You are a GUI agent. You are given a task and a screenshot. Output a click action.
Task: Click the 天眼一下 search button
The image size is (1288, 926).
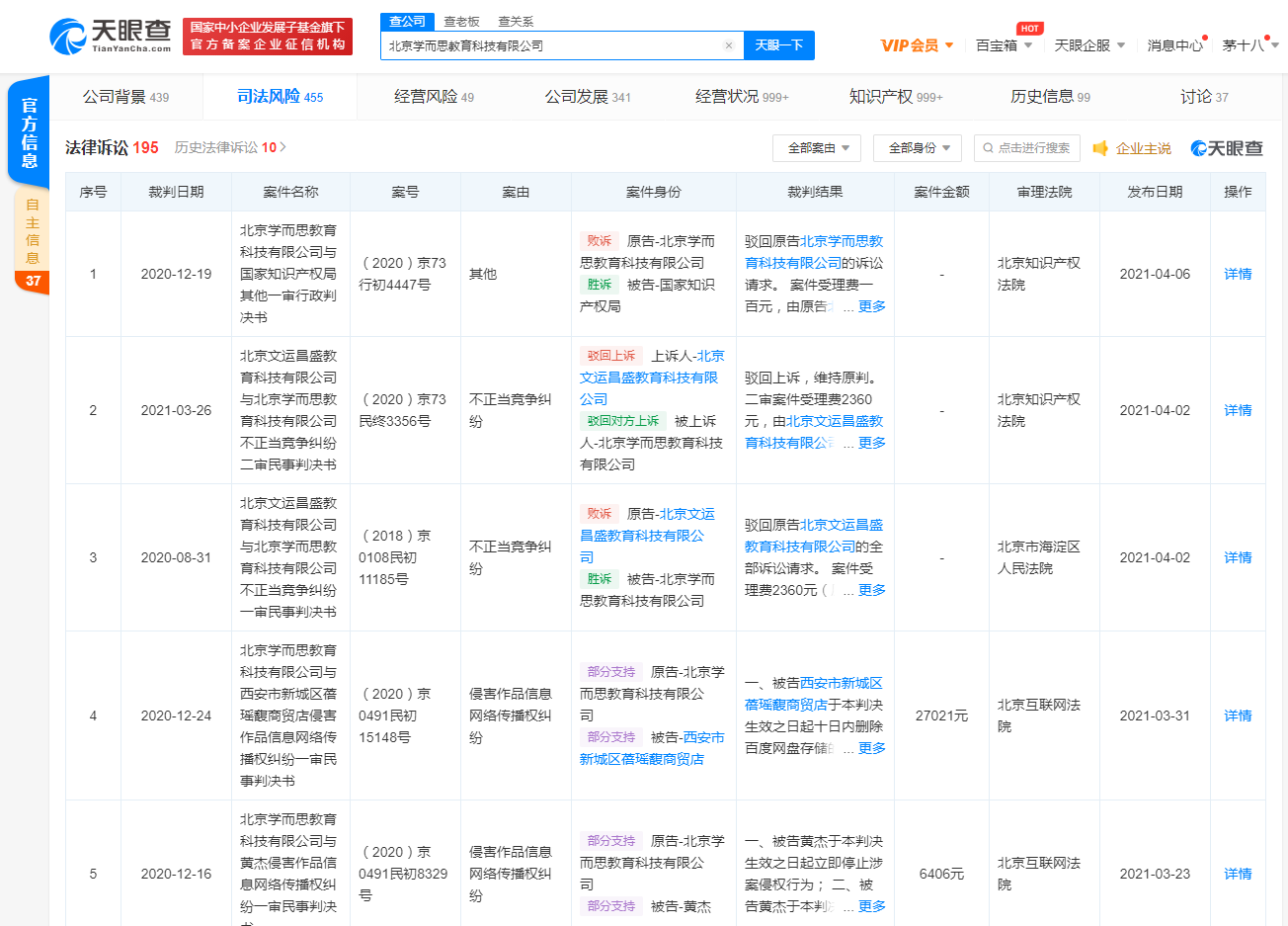779,45
